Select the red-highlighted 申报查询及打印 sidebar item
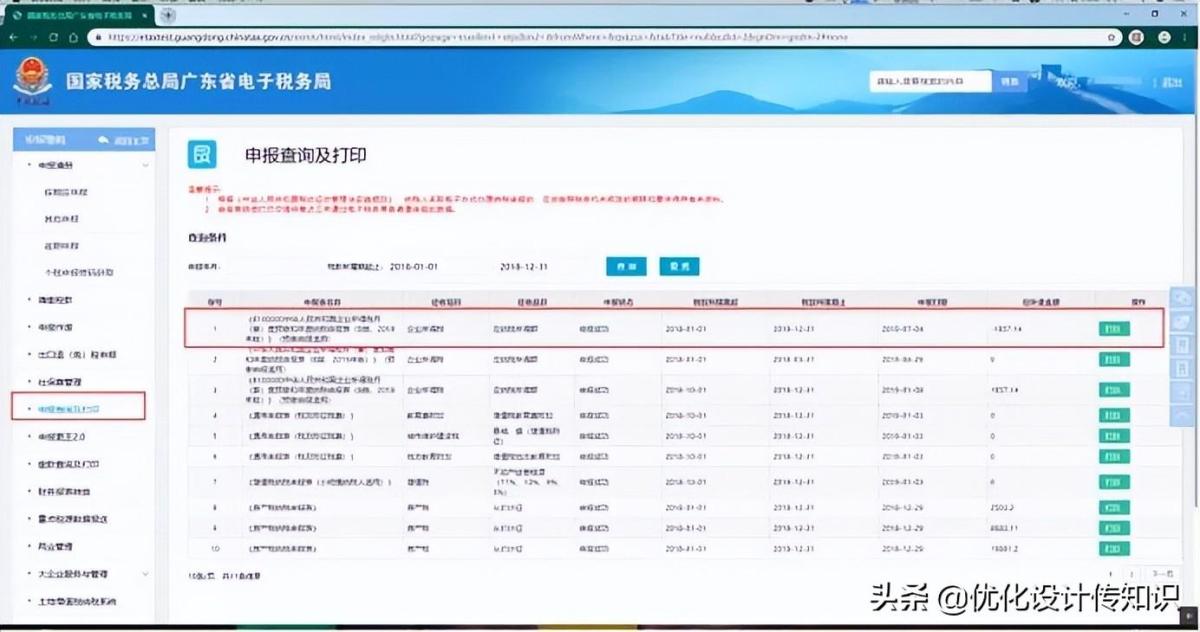Viewport: 1200px width, 632px height. point(78,409)
